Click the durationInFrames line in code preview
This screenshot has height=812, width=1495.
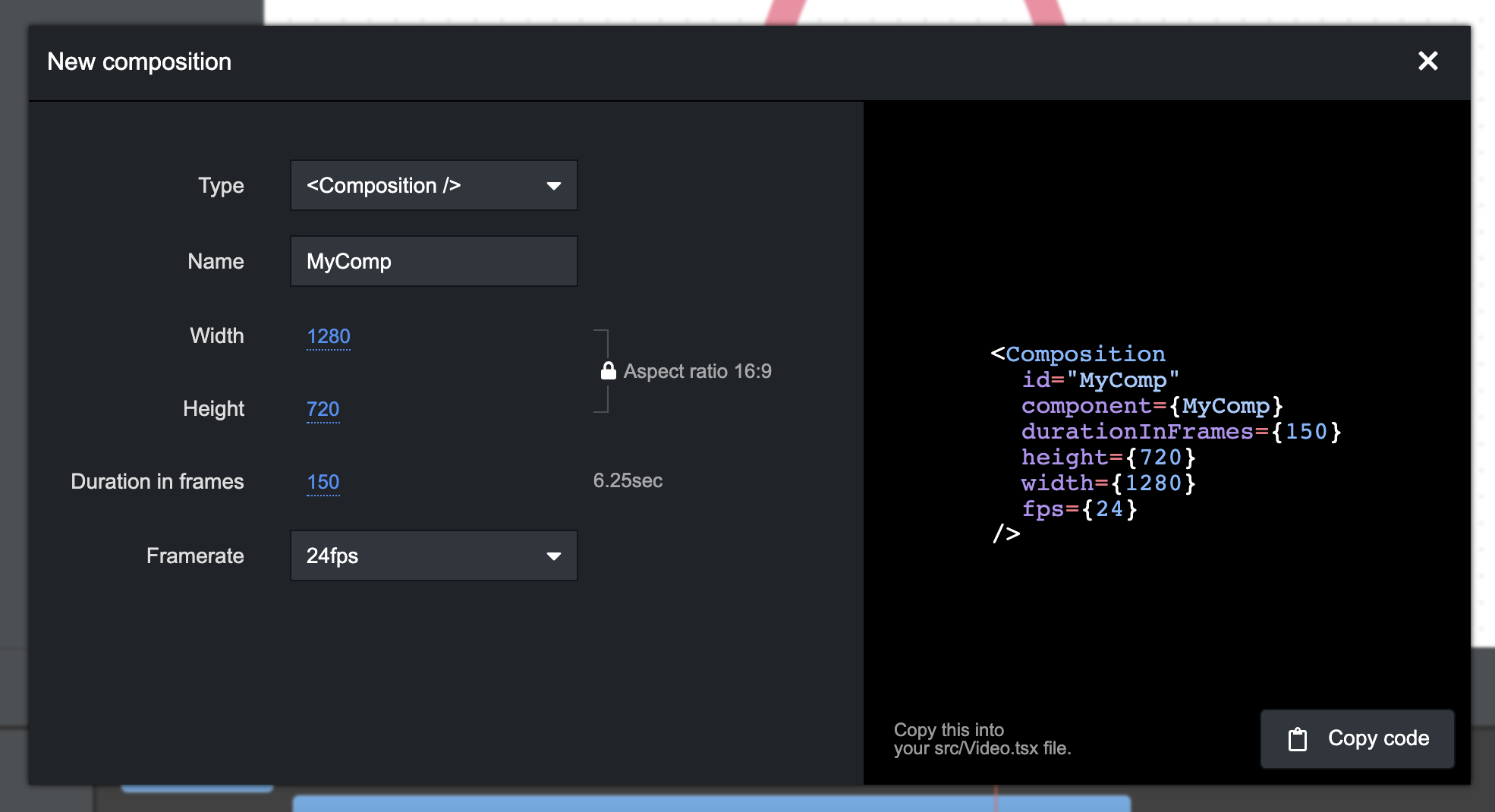tap(1181, 432)
